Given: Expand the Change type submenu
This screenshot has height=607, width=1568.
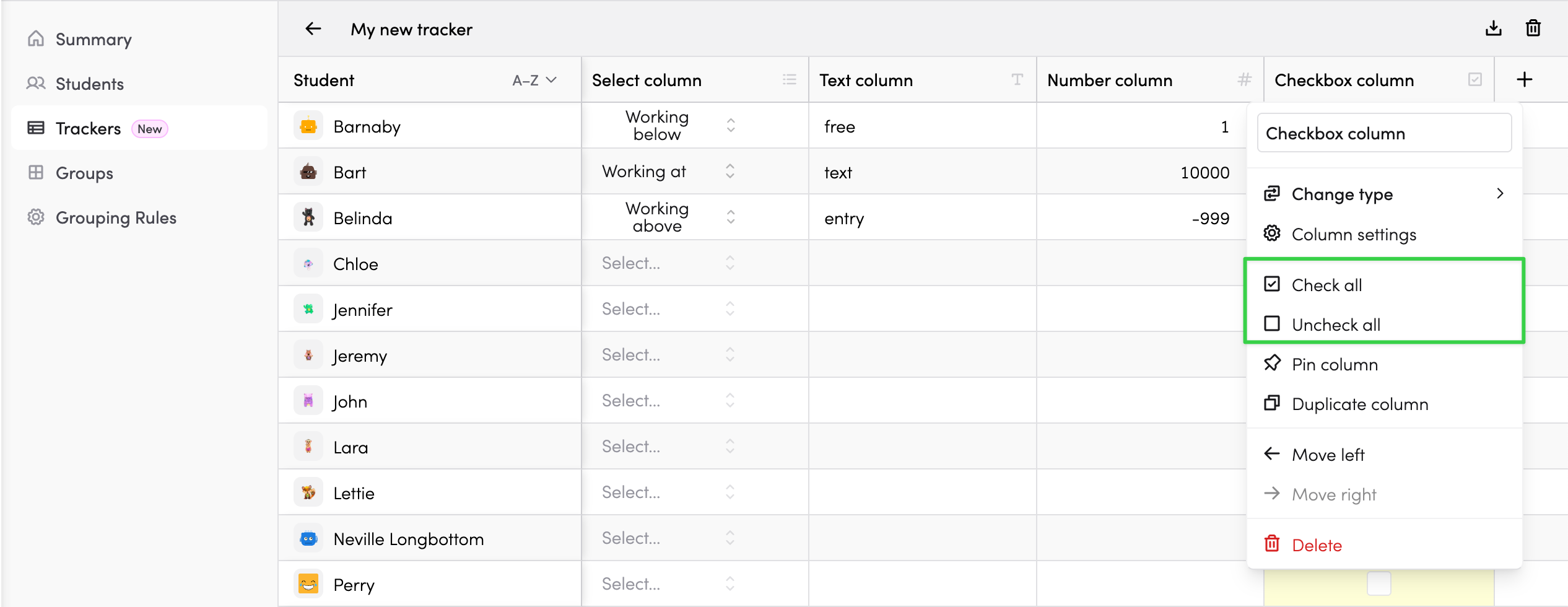Looking at the screenshot, I should 1383,194.
